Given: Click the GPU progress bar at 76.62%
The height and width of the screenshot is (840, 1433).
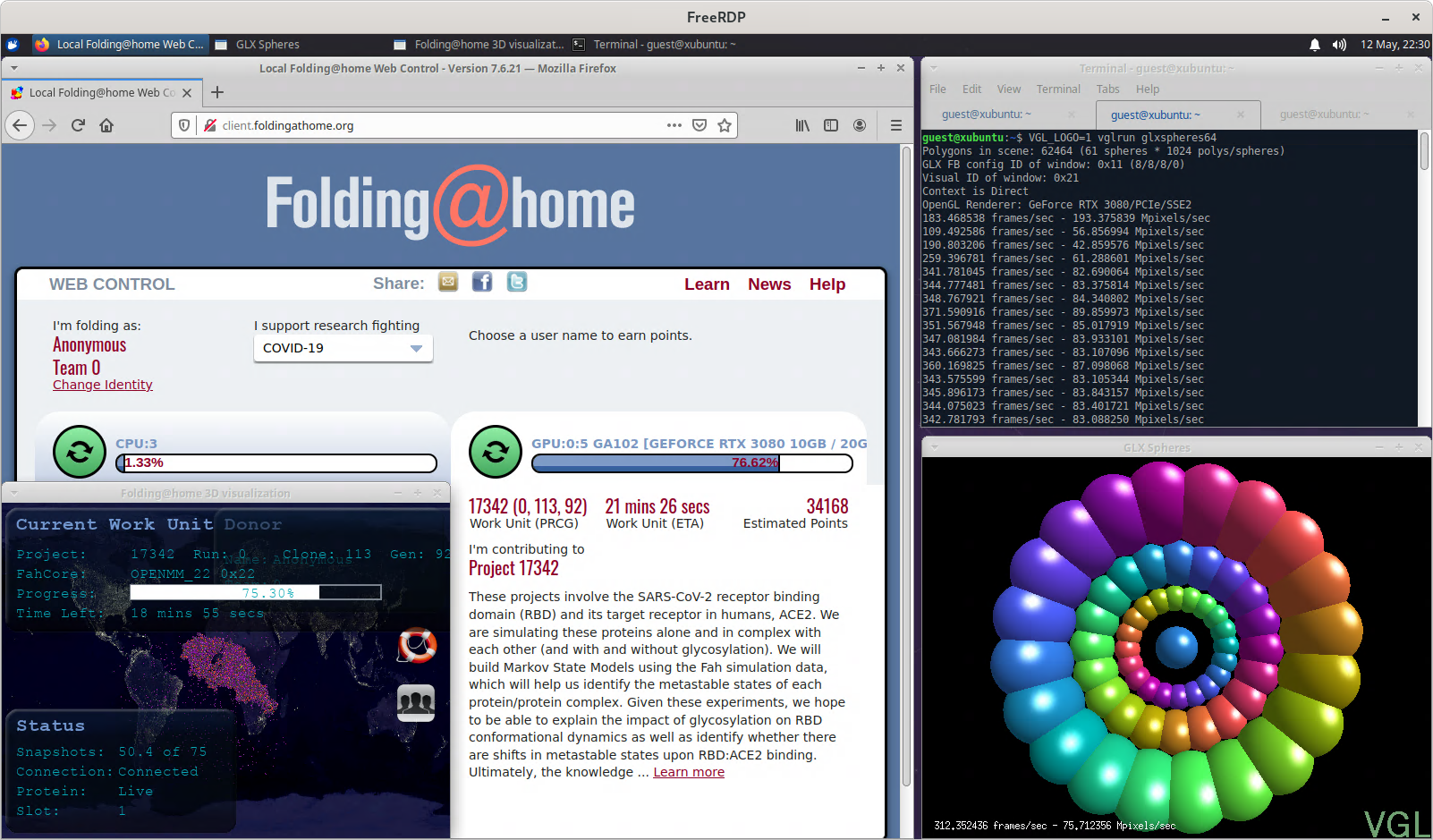Looking at the screenshot, I should tap(691, 463).
